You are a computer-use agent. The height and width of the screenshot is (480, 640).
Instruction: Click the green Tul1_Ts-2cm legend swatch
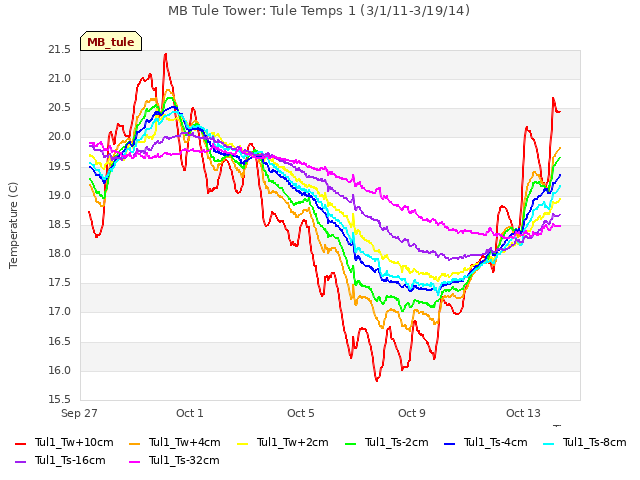point(350,443)
